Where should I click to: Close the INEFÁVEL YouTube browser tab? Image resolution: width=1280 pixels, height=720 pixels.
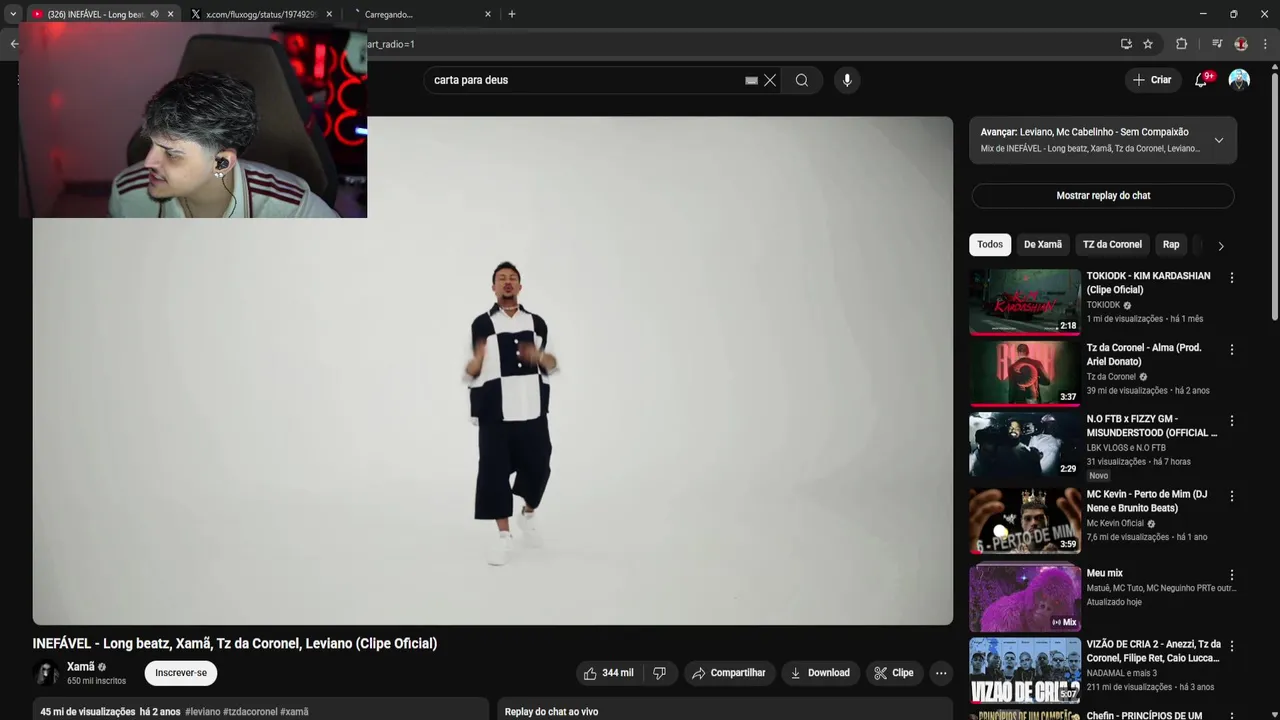point(171,14)
